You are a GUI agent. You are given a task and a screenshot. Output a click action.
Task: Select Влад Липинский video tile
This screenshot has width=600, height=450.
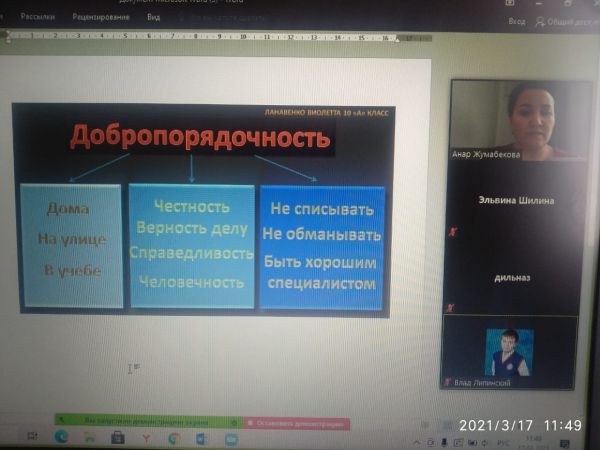pos(509,353)
